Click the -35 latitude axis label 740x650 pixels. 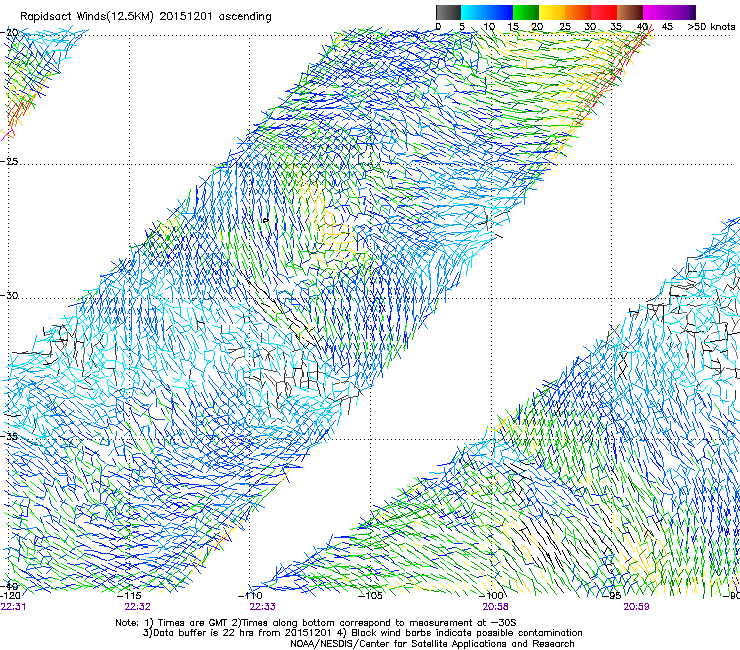tap(10, 437)
